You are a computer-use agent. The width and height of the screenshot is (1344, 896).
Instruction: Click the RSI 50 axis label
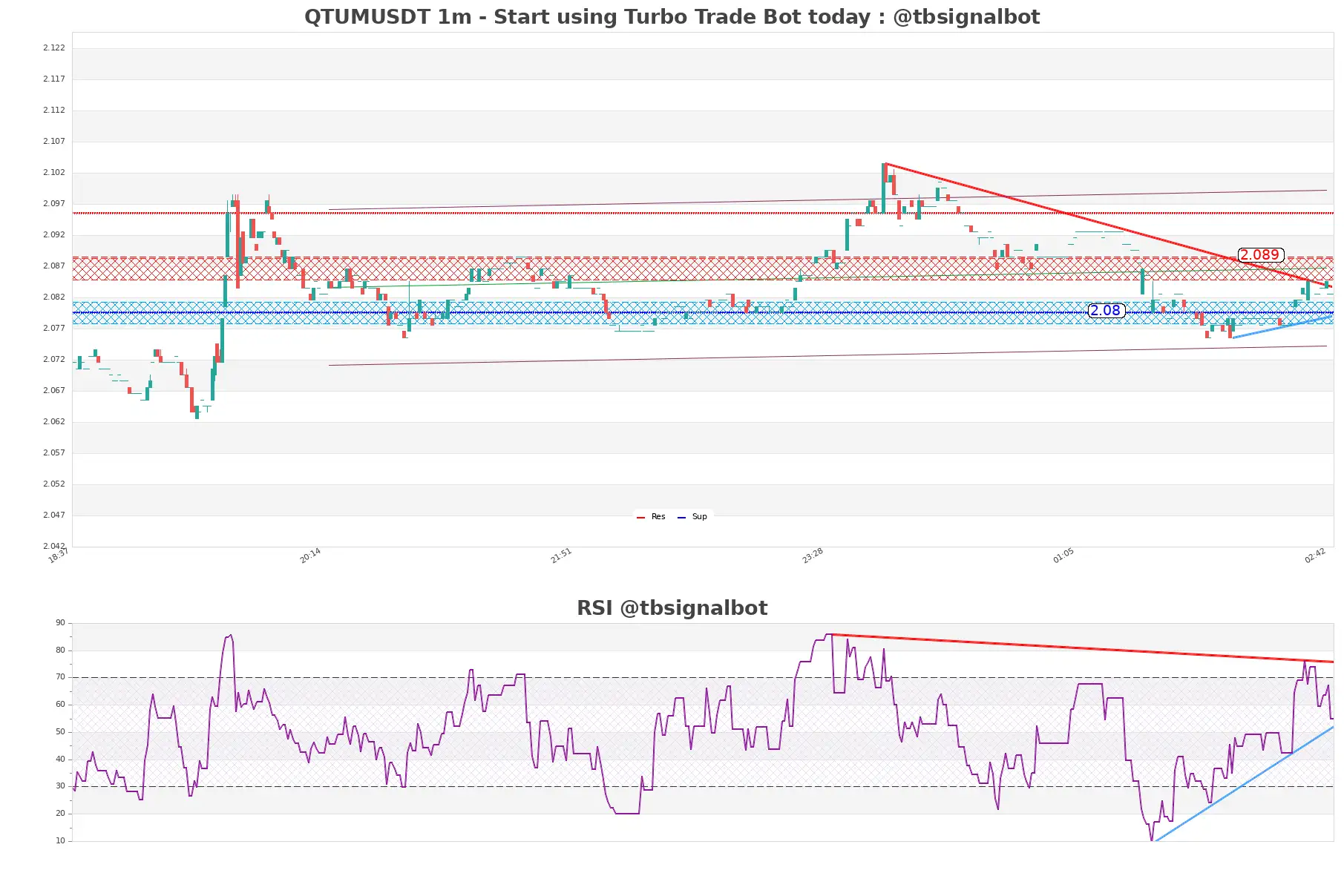[x=60, y=732]
